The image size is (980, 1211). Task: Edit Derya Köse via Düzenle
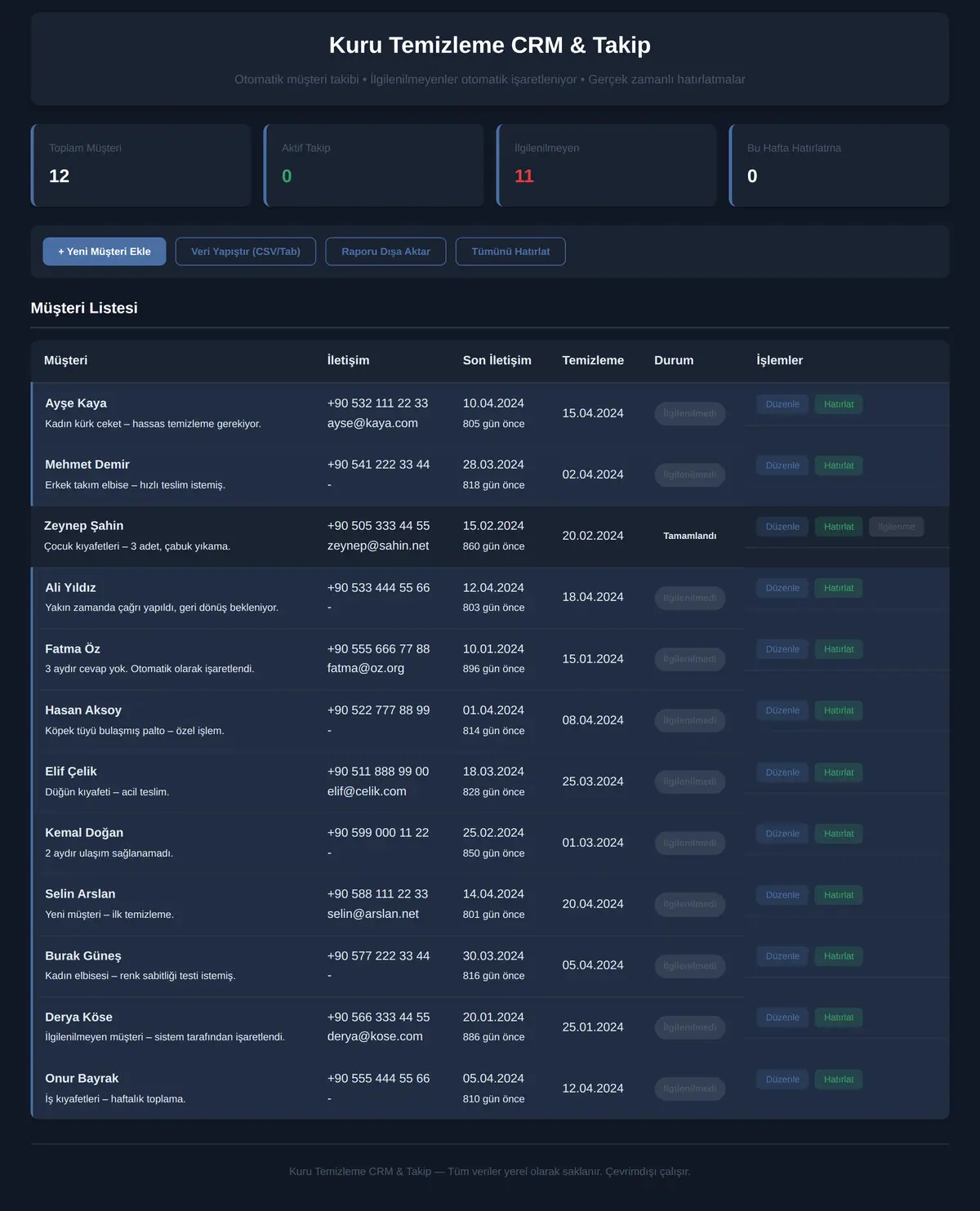(x=782, y=1017)
